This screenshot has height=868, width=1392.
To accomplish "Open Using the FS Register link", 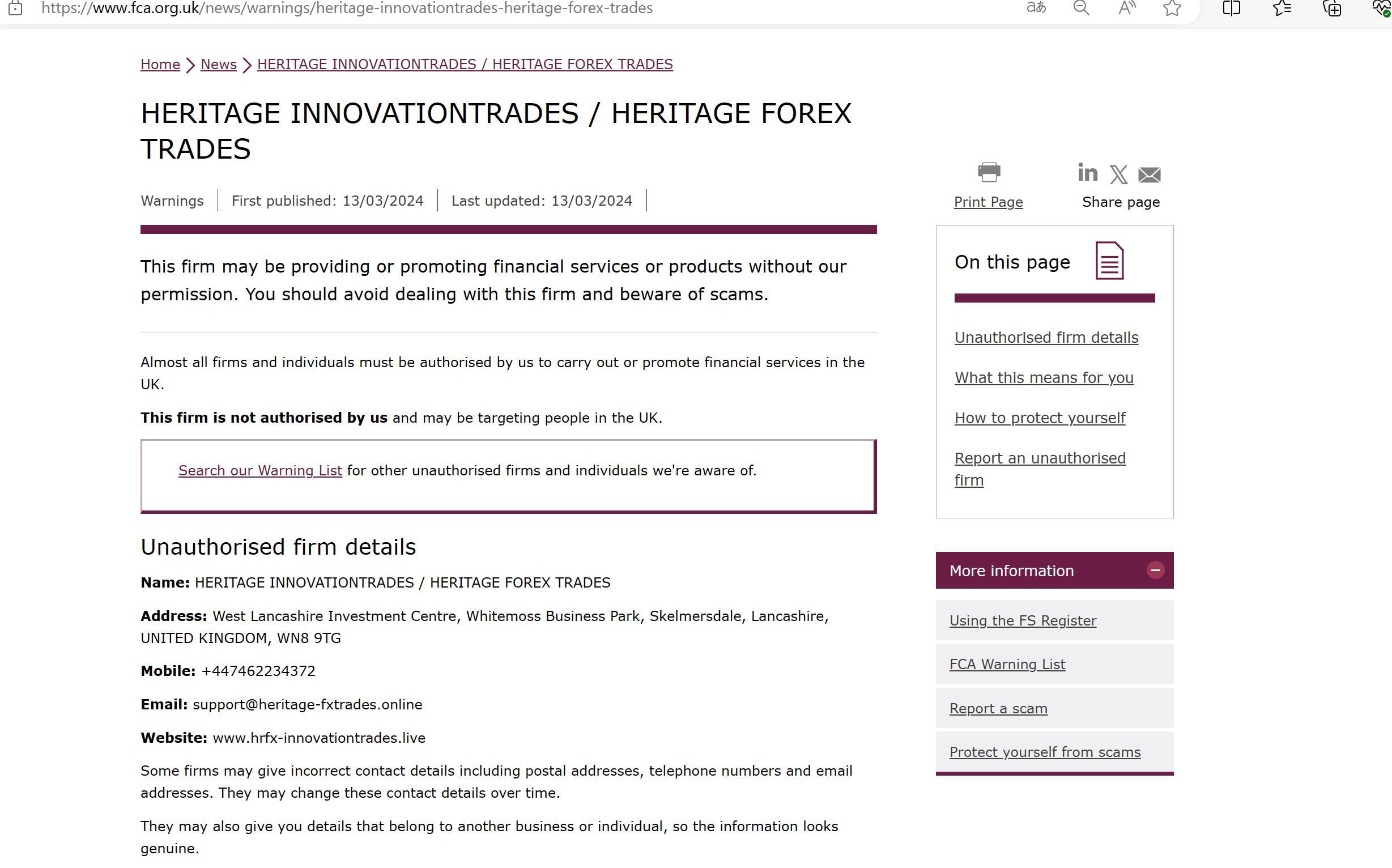I will [x=1023, y=620].
